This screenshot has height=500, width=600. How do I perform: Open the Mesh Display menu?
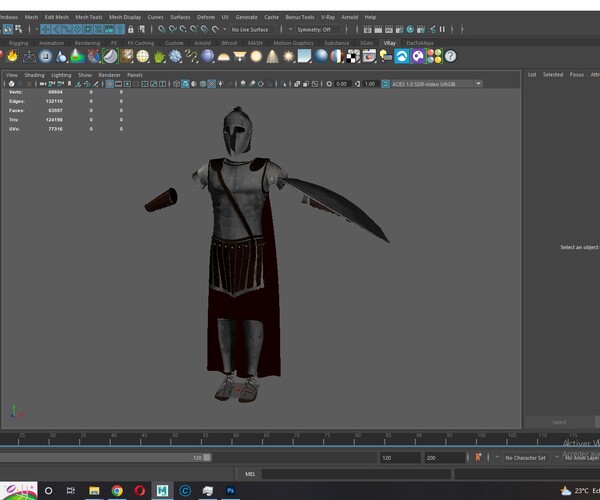pos(125,17)
